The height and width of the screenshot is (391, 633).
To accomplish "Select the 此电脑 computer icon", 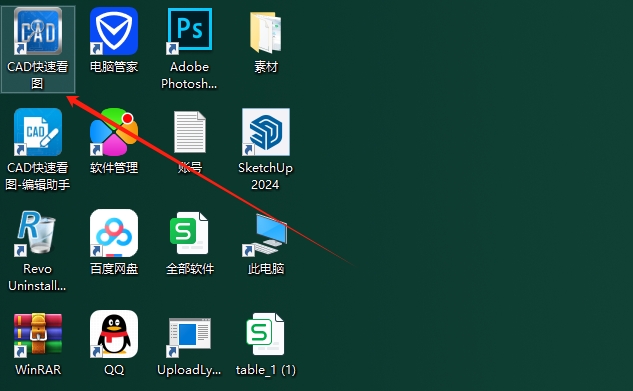I will [x=265, y=235].
